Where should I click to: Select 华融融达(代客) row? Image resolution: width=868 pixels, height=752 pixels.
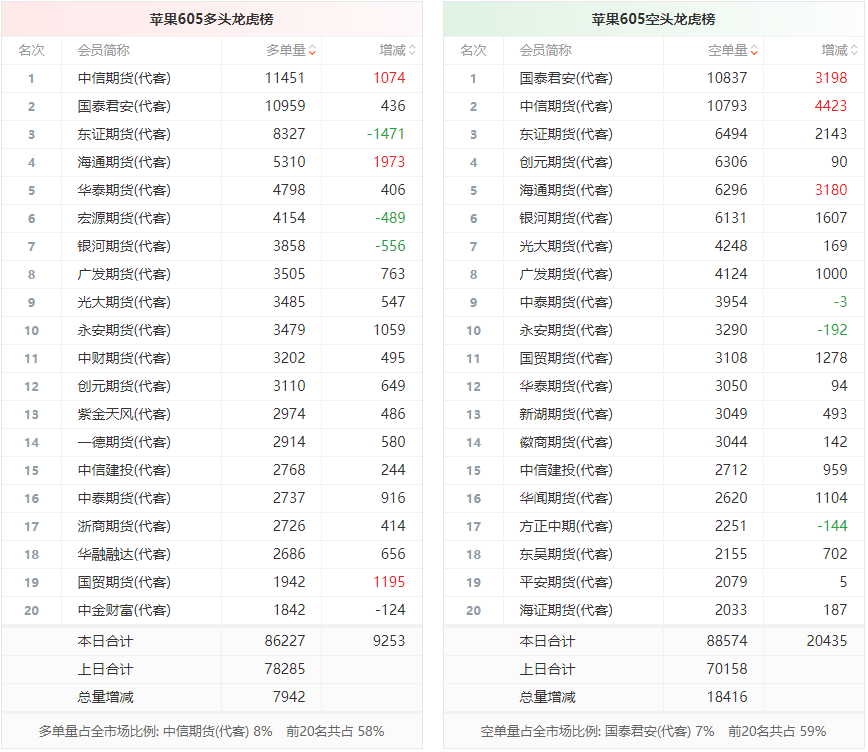tap(212, 554)
